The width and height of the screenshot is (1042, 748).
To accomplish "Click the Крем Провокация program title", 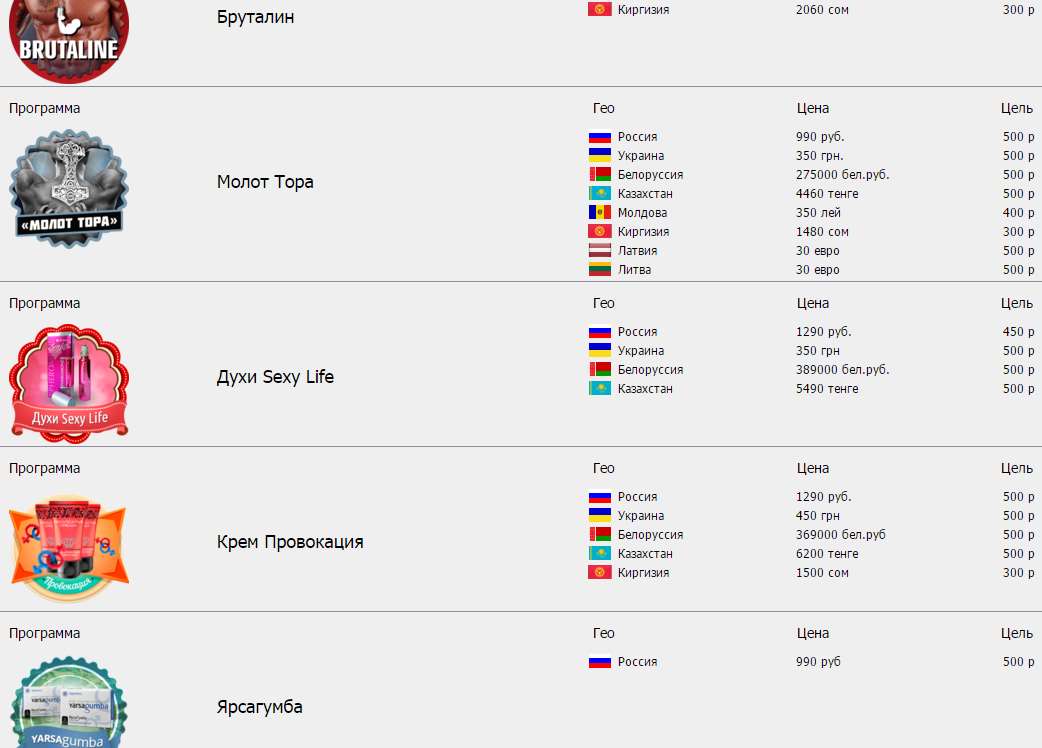I will [x=290, y=542].
